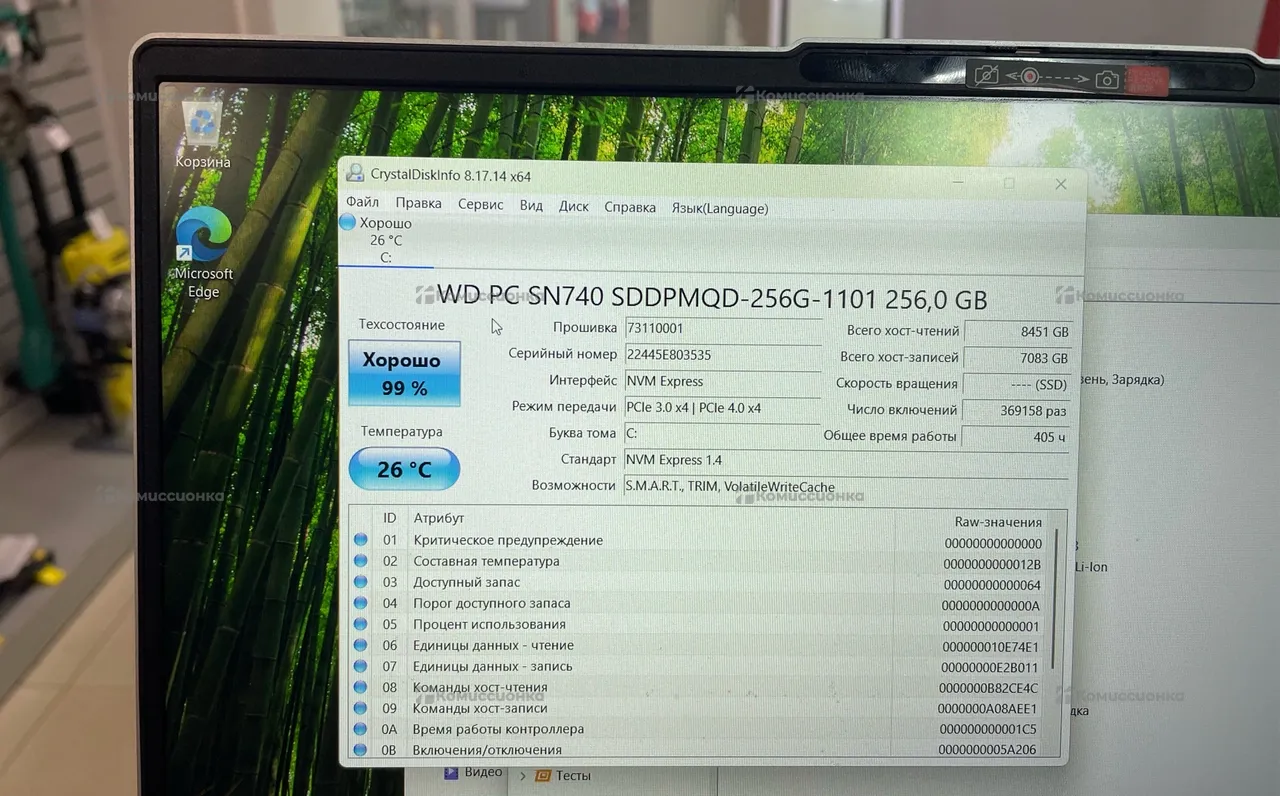This screenshot has width=1280, height=796.
Task: Click the Тесты folder icon
Action: point(543,775)
